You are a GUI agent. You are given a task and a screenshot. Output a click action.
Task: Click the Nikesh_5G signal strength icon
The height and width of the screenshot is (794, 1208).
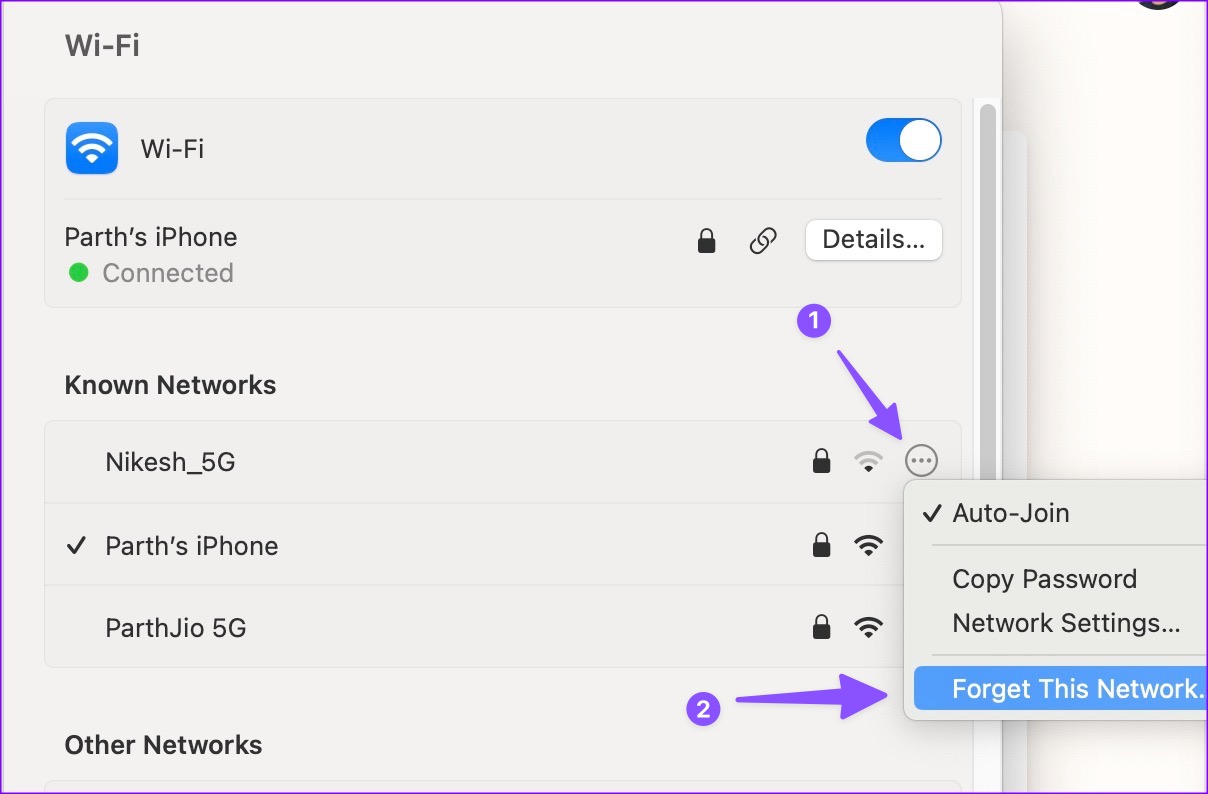(x=868, y=461)
